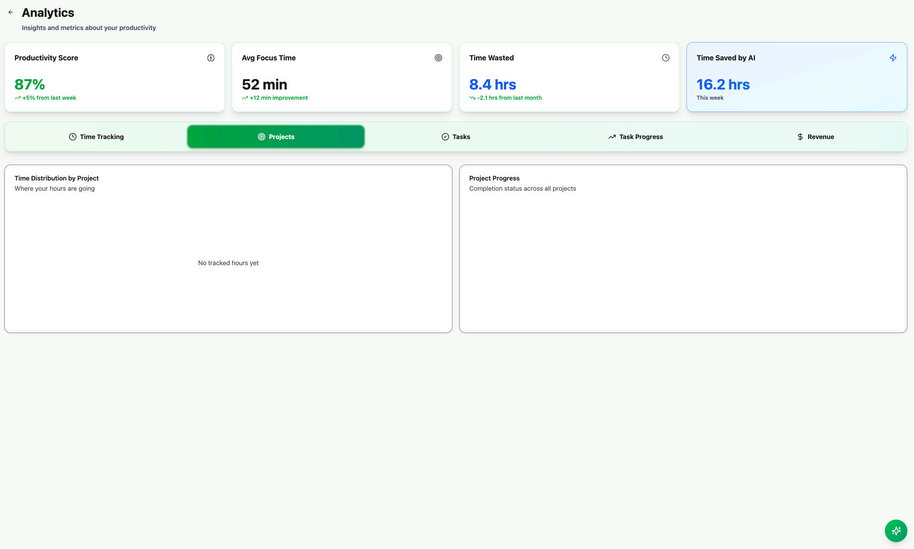Click the 'Time Saved by AI' card title
This screenshot has height=549, width=914.
726,58
